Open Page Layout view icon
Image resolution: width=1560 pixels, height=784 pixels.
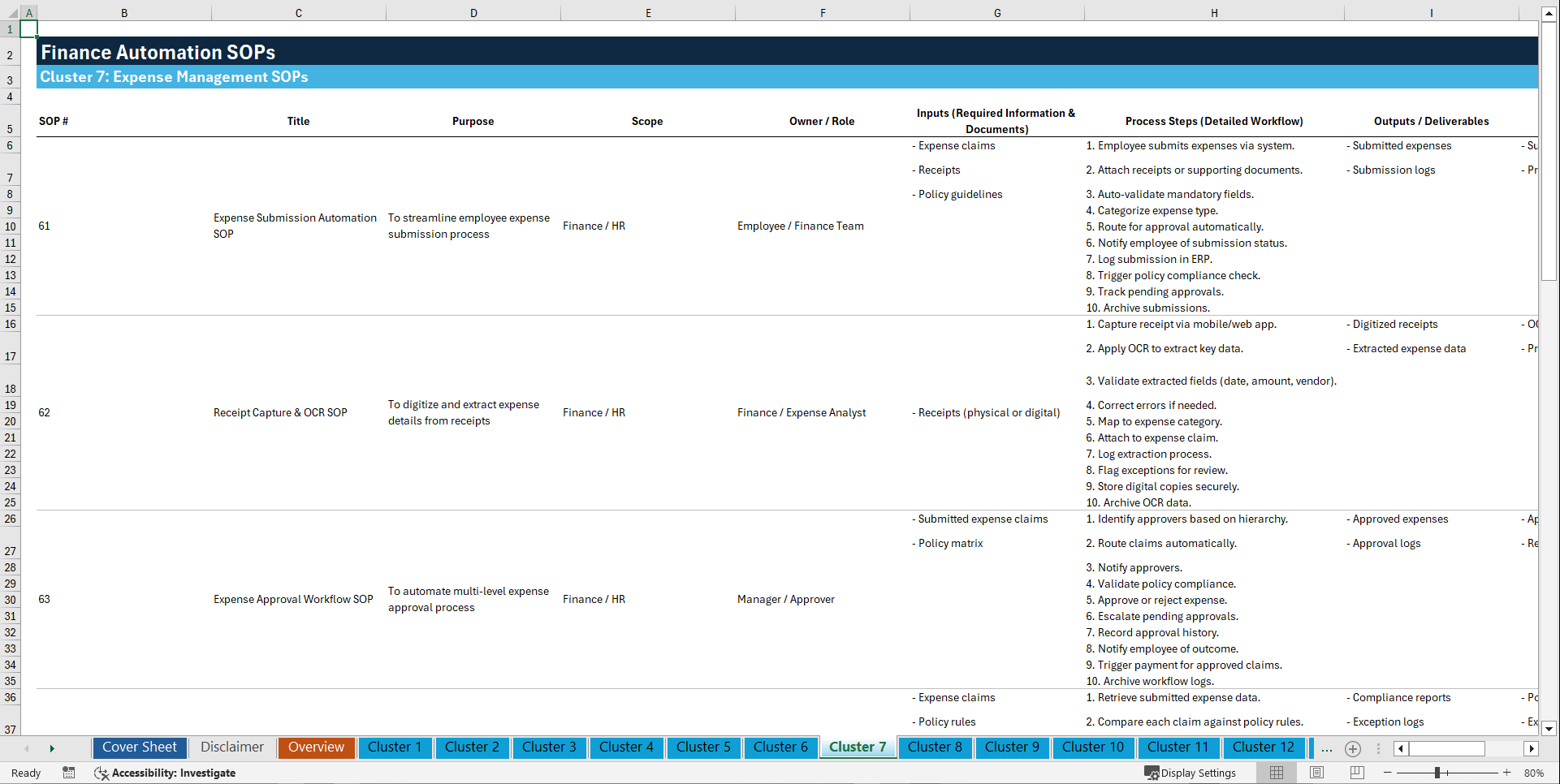click(1316, 773)
